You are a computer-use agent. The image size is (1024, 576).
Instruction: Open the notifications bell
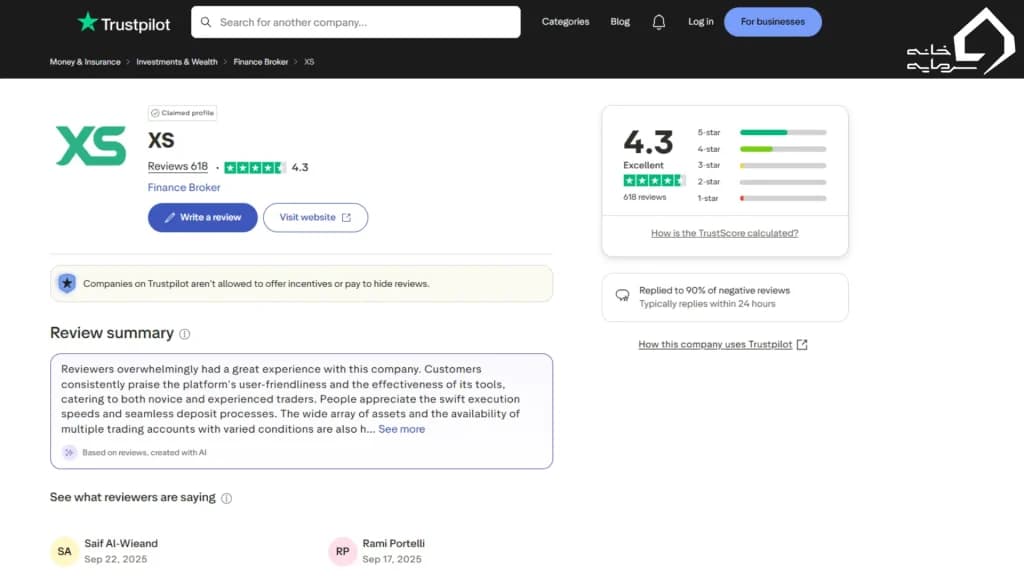pos(658,22)
